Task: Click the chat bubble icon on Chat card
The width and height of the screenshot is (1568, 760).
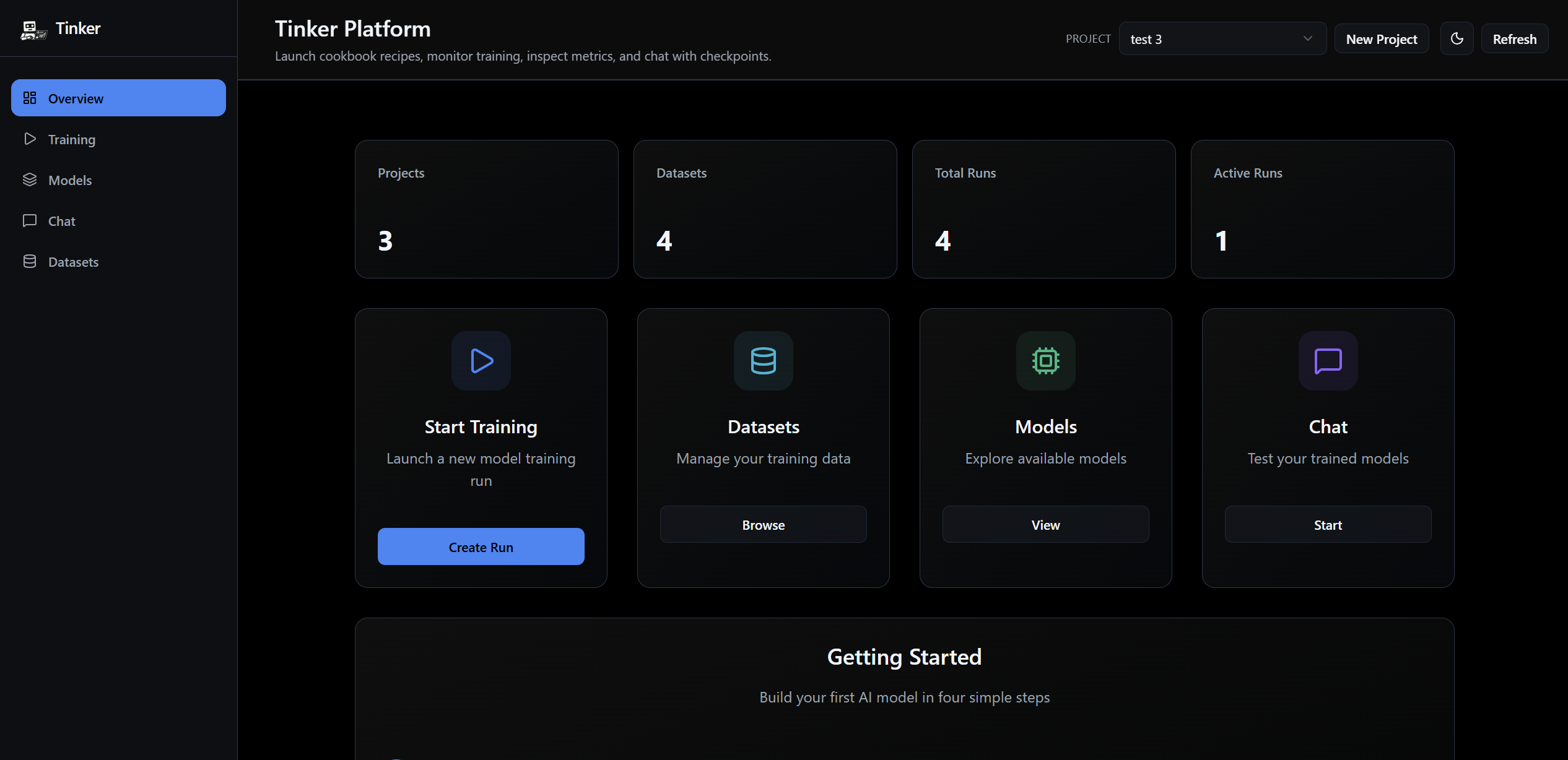Action: [x=1327, y=361]
